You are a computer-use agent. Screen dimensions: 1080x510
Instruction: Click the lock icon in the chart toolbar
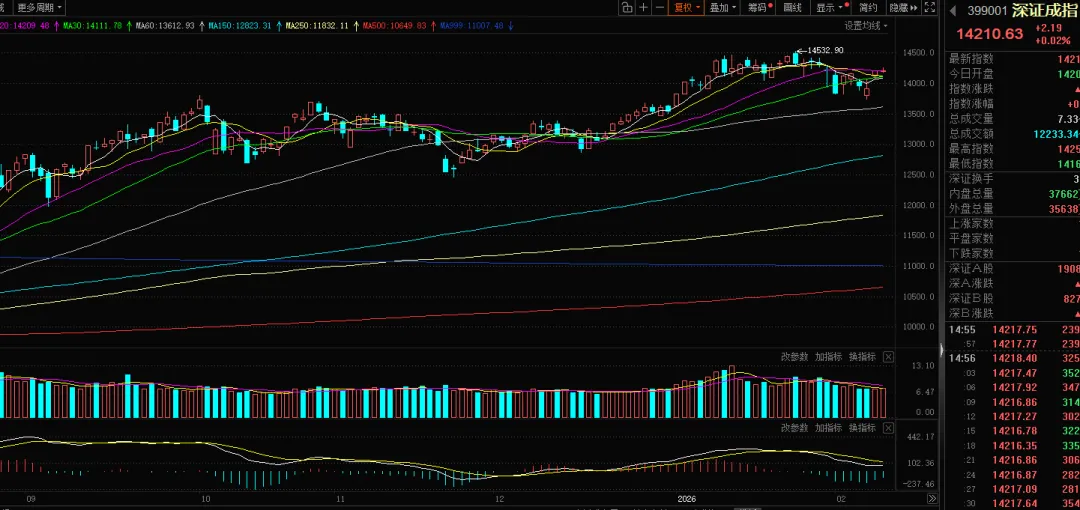(x=626, y=8)
